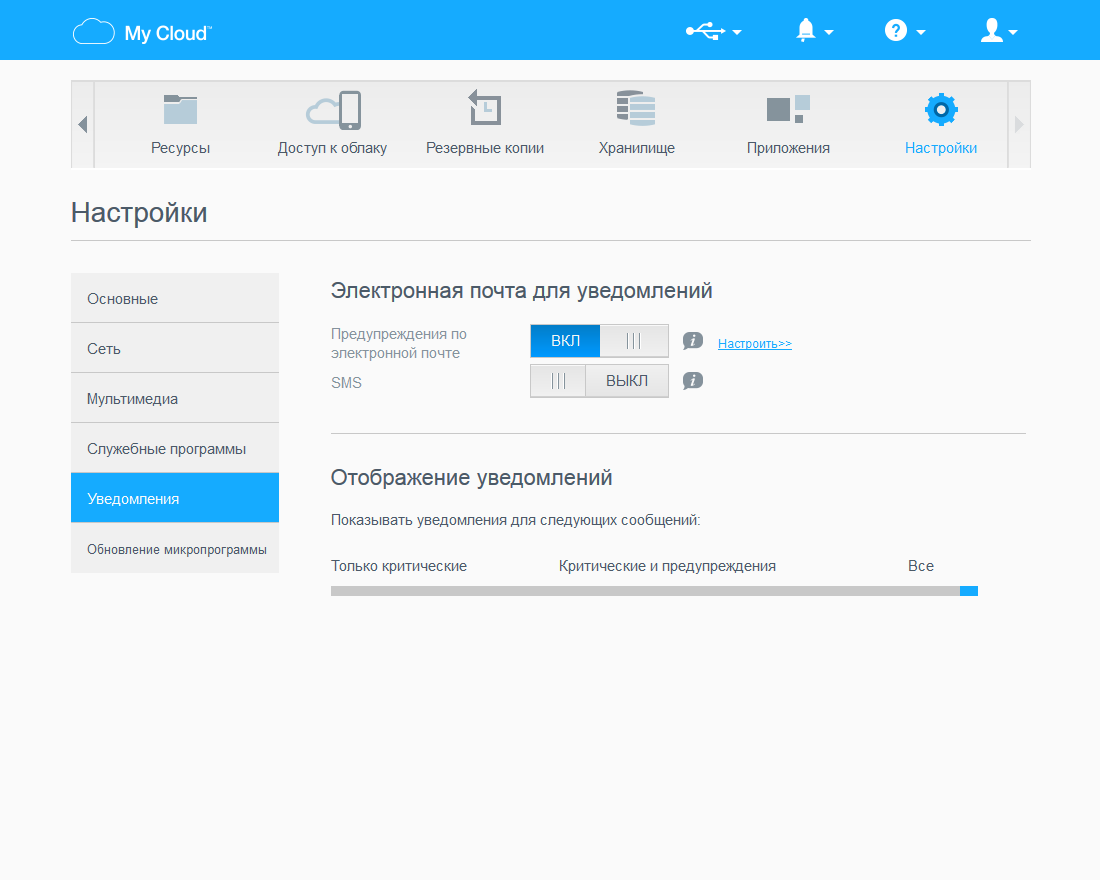The image size is (1100, 880).
Task: Open the Ресурсы folder icon
Action: pyautogui.click(x=180, y=110)
